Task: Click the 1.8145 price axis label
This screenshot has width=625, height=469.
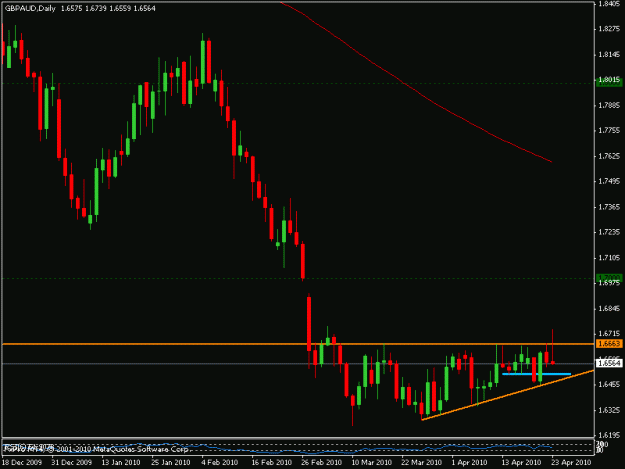Action: 609,55
